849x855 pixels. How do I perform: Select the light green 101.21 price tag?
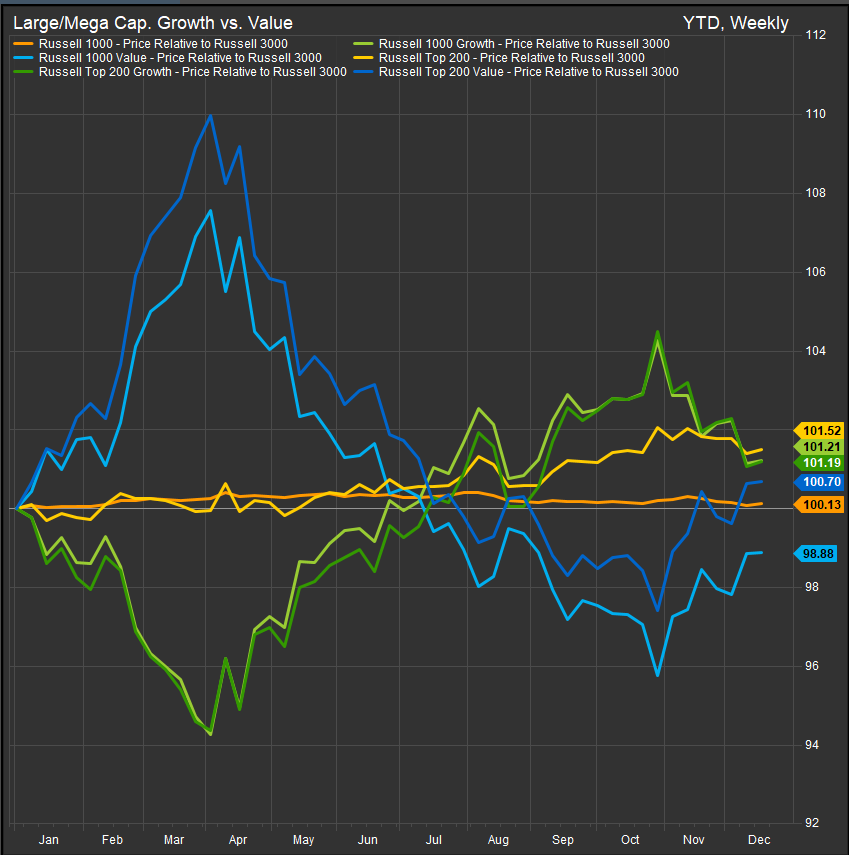[820, 447]
